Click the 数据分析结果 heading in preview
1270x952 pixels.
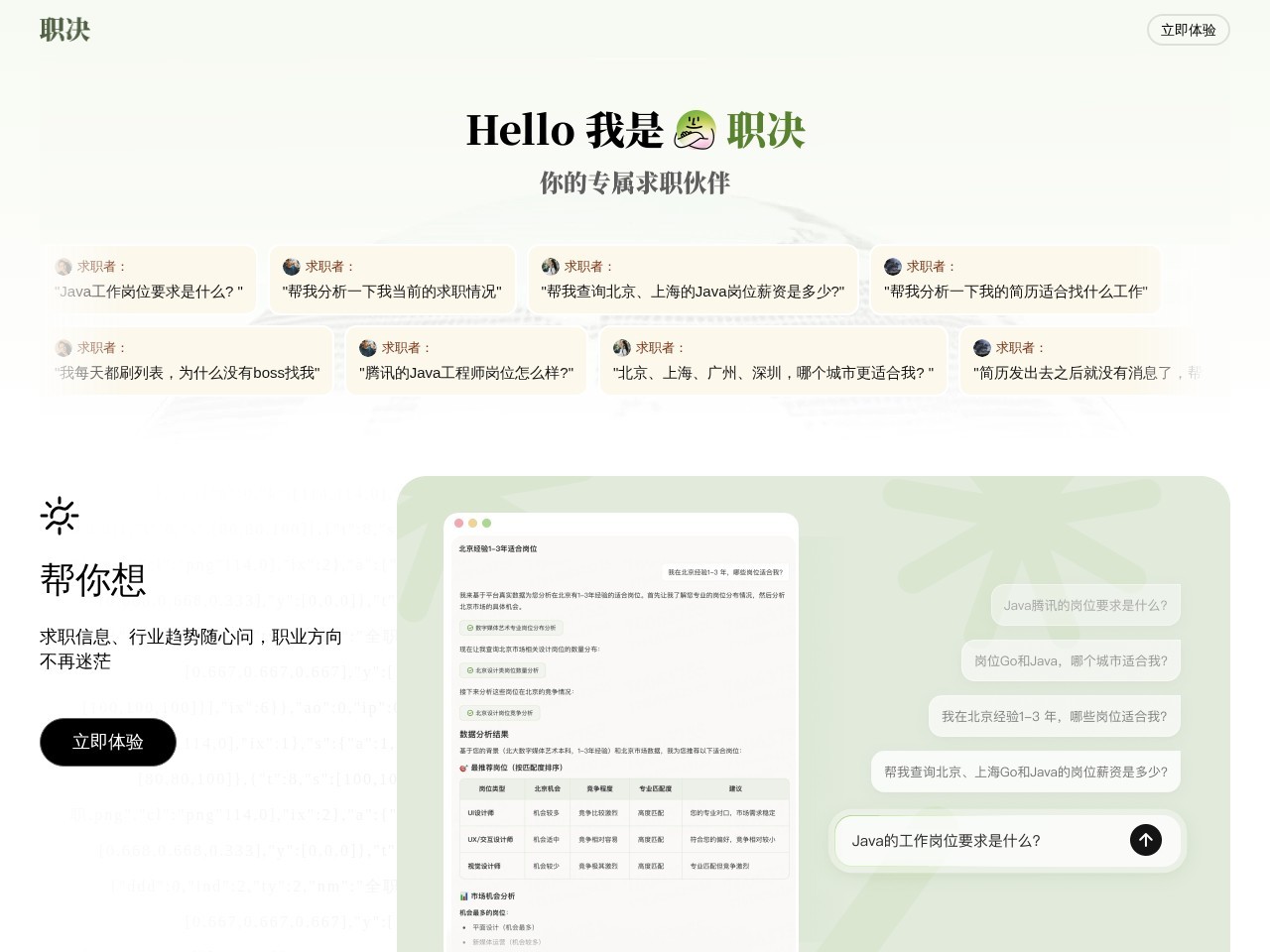pyautogui.click(x=484, y=734)
